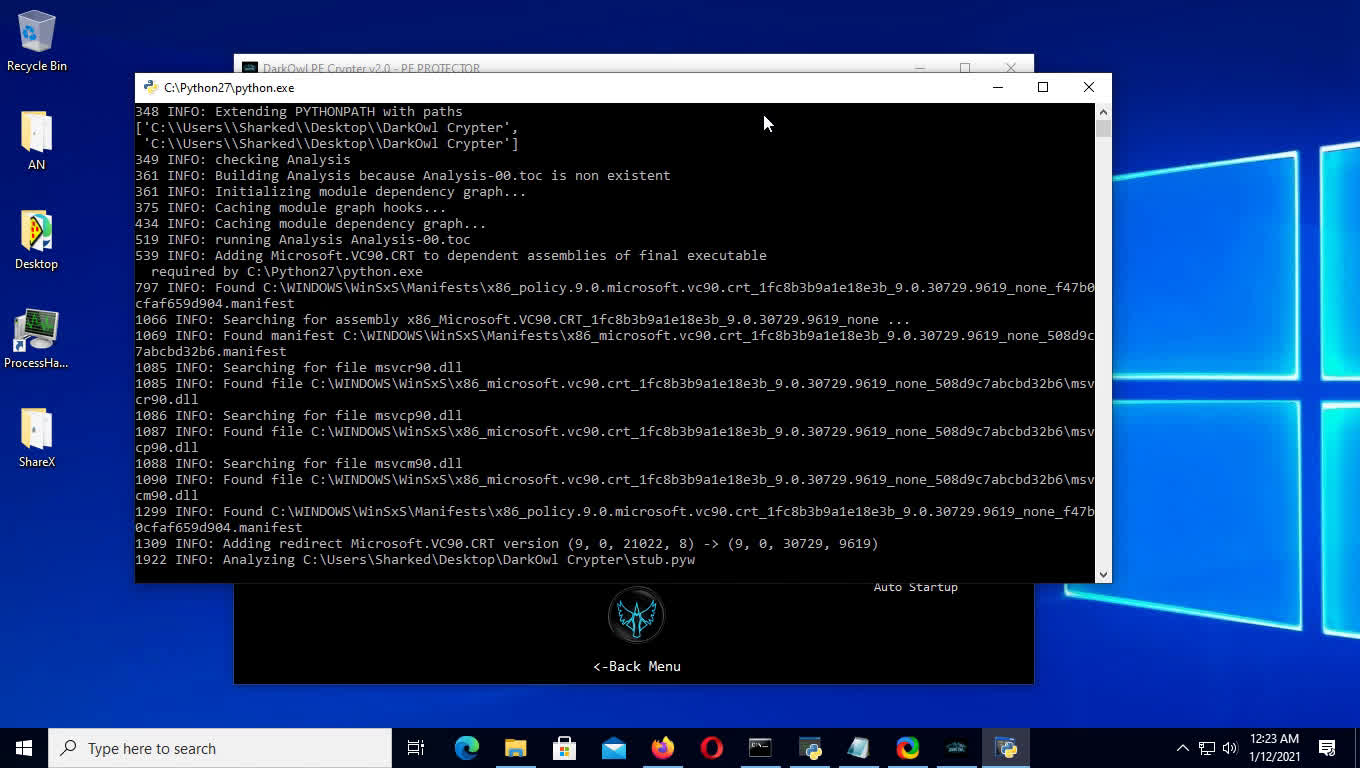
Task: Click the console scrollbar up arrow
Action: (1103, 112)
